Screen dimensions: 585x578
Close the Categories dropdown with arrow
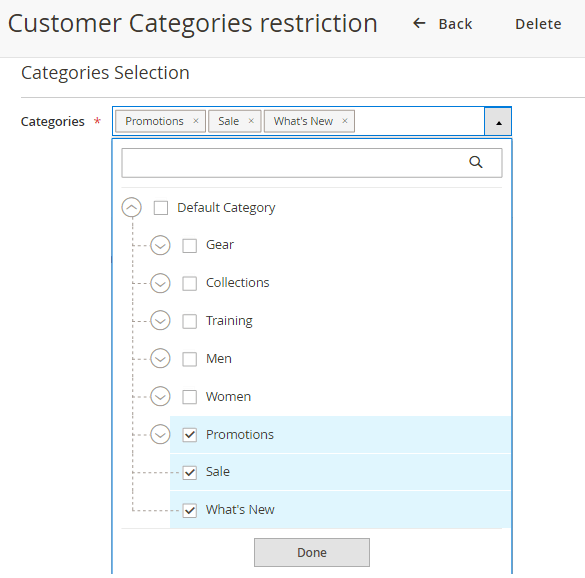pos(498,122)
